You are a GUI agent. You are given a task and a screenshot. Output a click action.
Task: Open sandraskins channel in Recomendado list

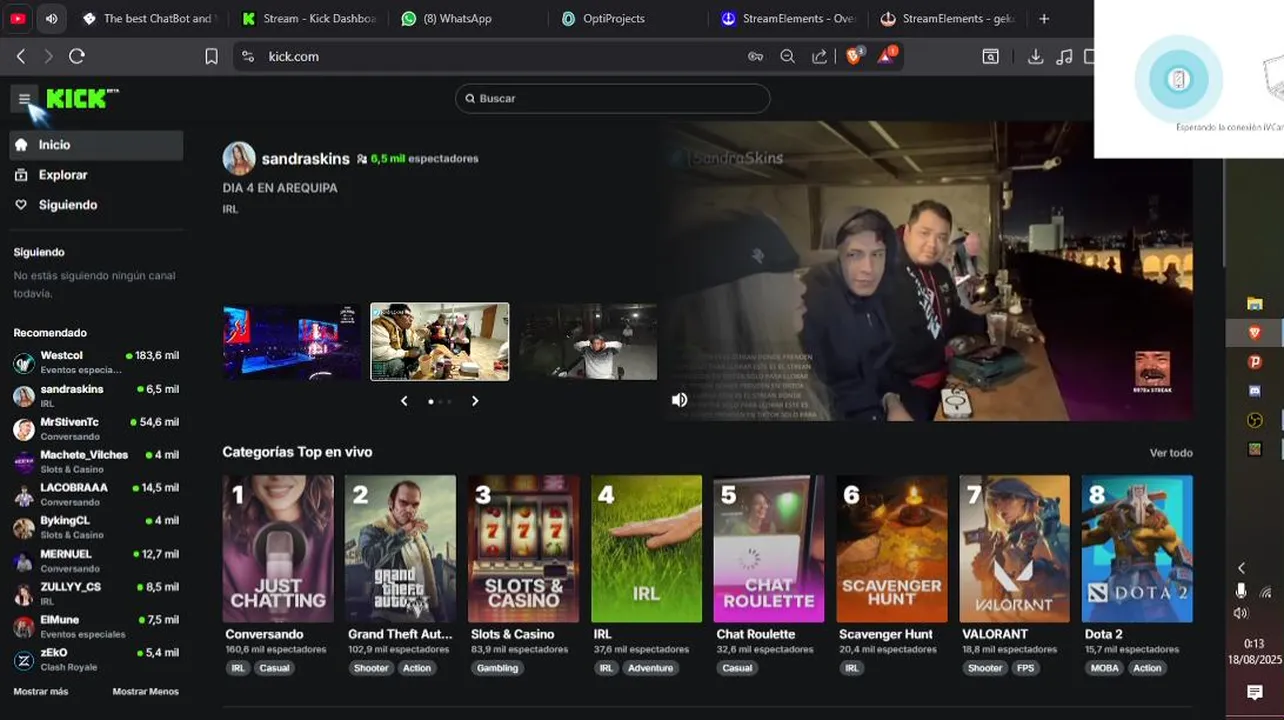pyautogui.click(x=96, y=395)
